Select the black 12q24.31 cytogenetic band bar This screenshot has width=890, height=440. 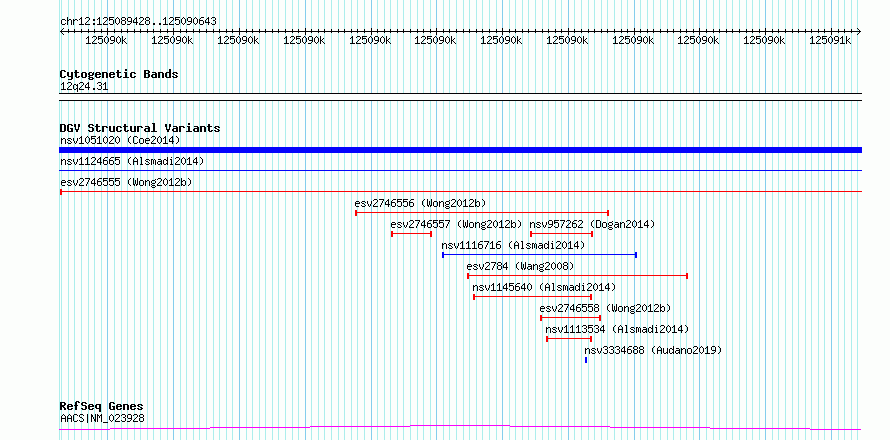[460, 97]
